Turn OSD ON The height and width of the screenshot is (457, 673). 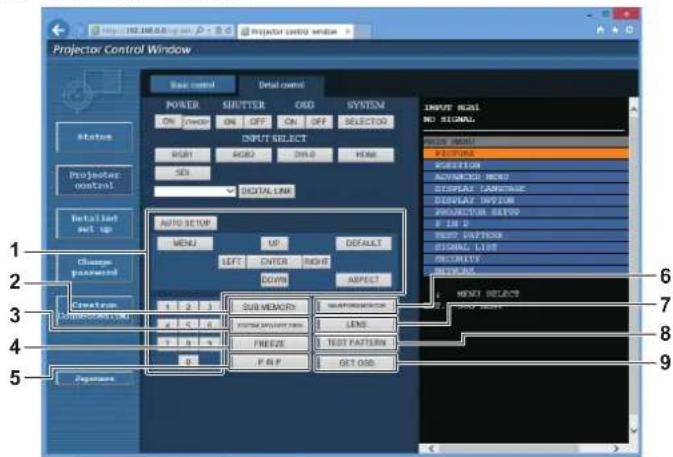tap(291, 122)
